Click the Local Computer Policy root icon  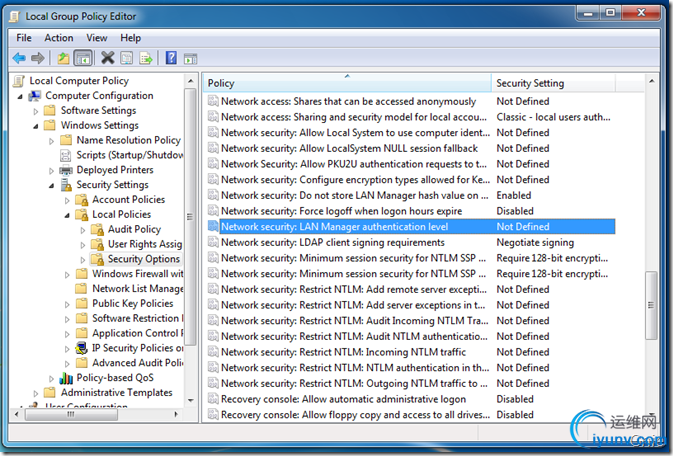(19, 81)
